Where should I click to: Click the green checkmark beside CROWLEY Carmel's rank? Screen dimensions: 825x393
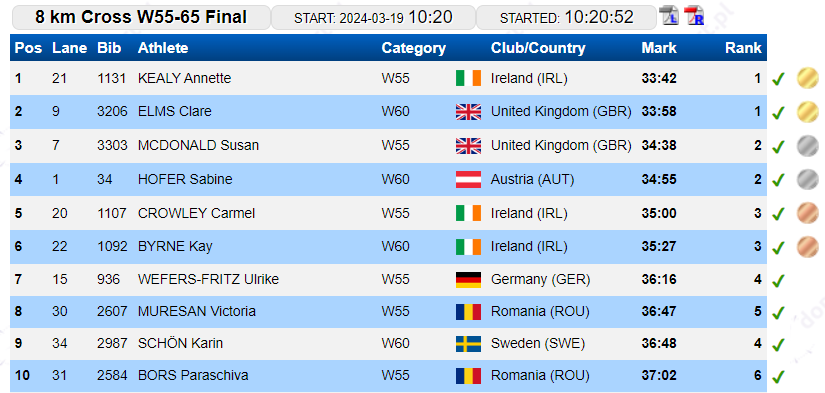click(778, 214)
